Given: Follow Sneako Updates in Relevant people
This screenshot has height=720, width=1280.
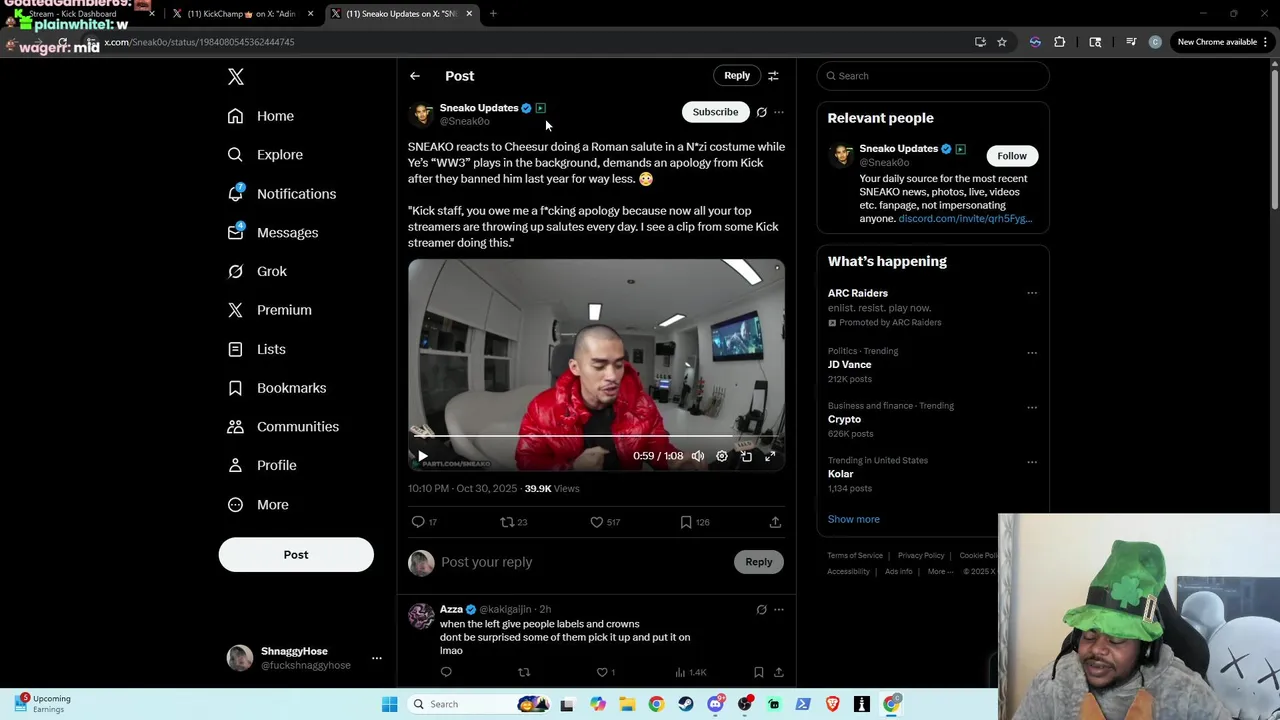Looking at the screenshot, I should pos(1012,156).
